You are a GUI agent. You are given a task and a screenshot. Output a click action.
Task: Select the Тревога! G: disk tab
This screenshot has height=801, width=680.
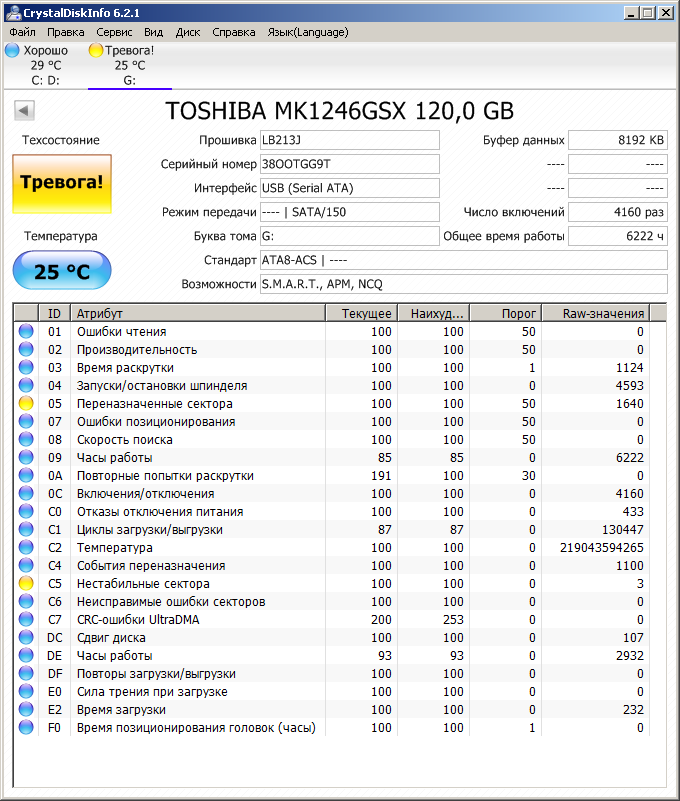click(x=130, y=65)
